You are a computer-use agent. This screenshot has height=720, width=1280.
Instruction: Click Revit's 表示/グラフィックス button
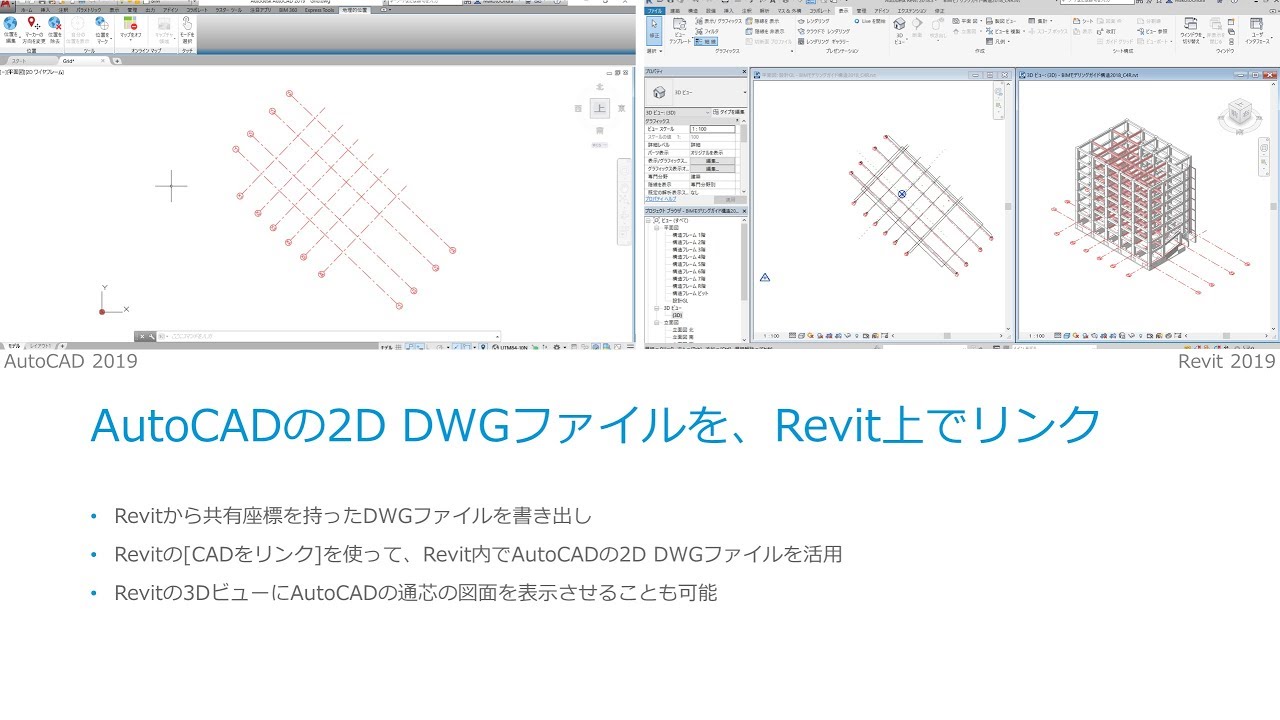[x=719, y=20]
